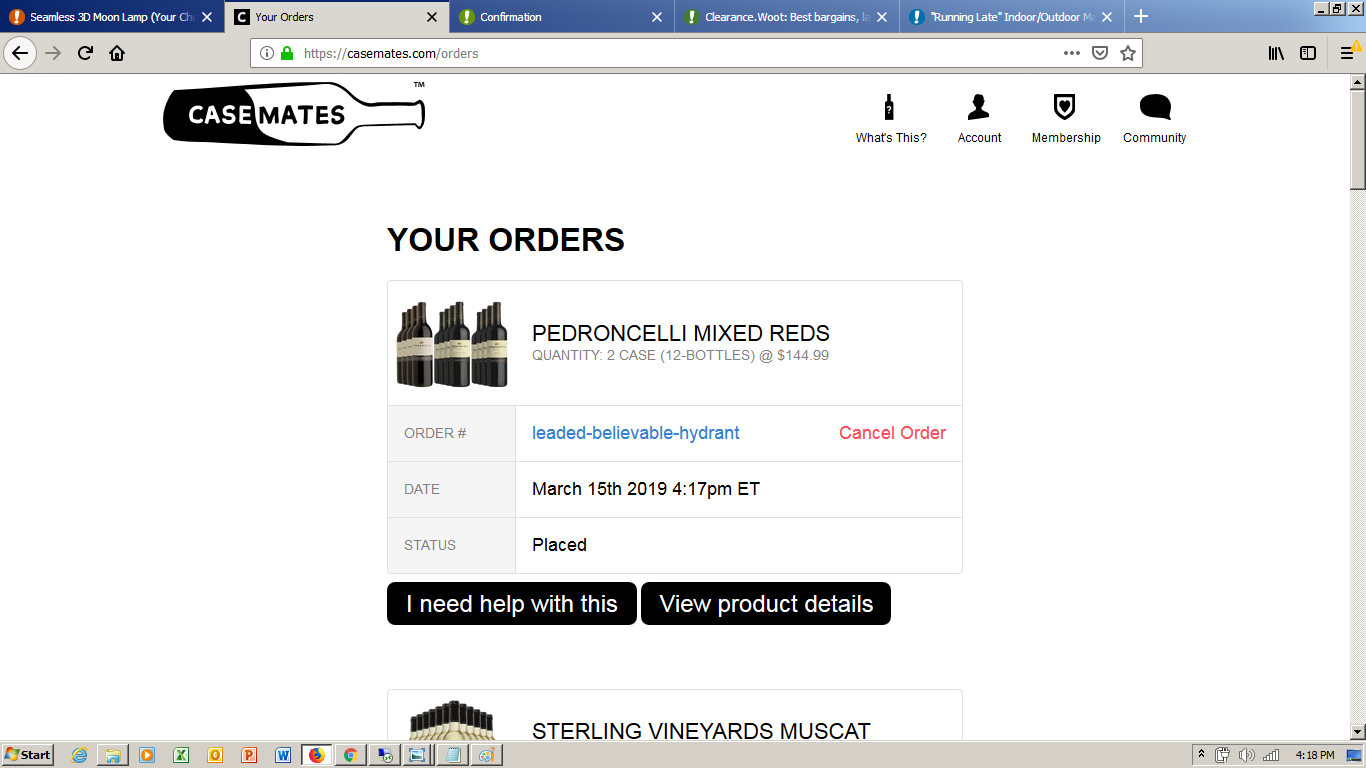Show the Library bookmarks menu icon
Screen dimensions: 1366x768
point(1276,53)
